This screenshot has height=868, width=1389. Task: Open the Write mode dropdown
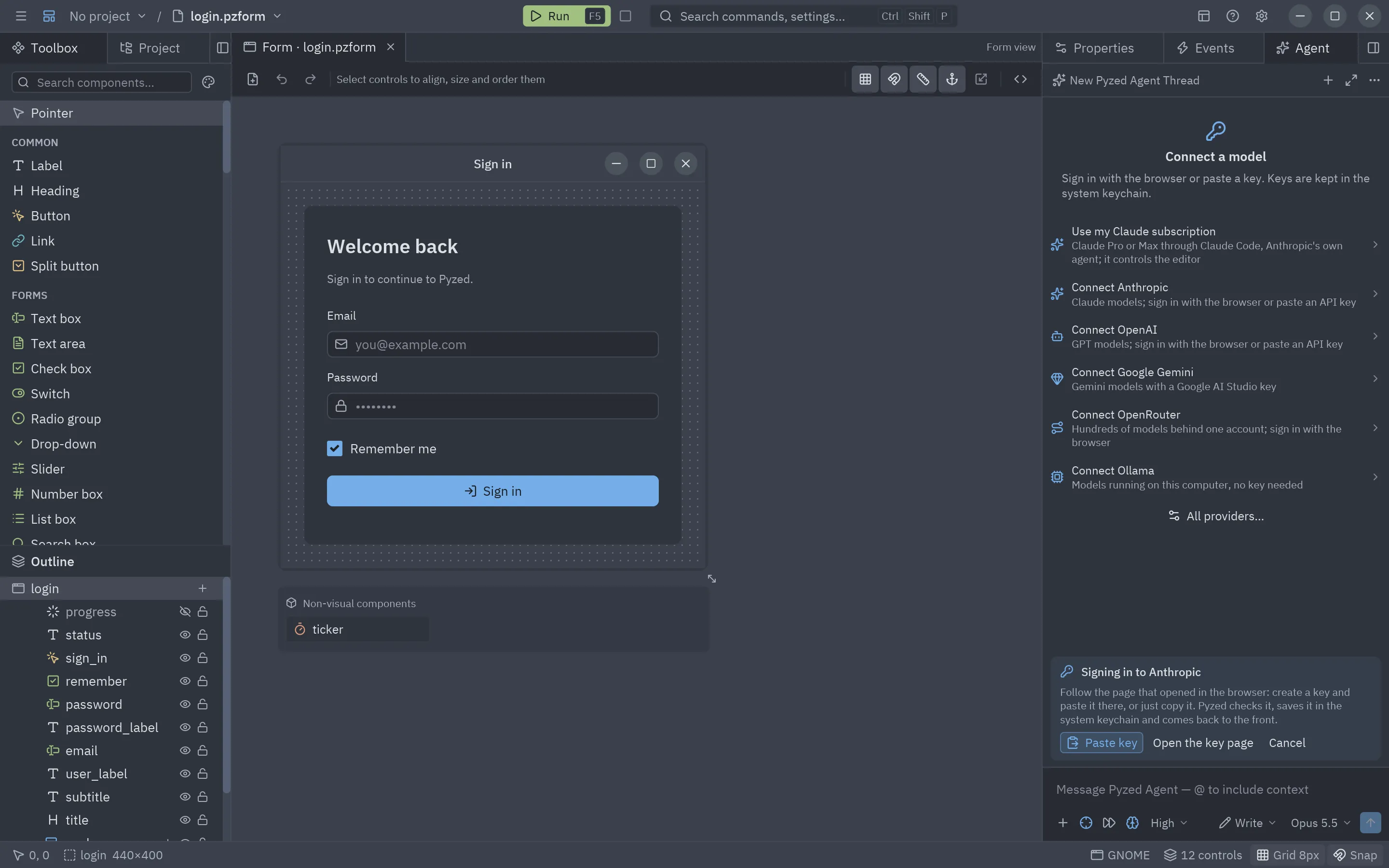1247,823
